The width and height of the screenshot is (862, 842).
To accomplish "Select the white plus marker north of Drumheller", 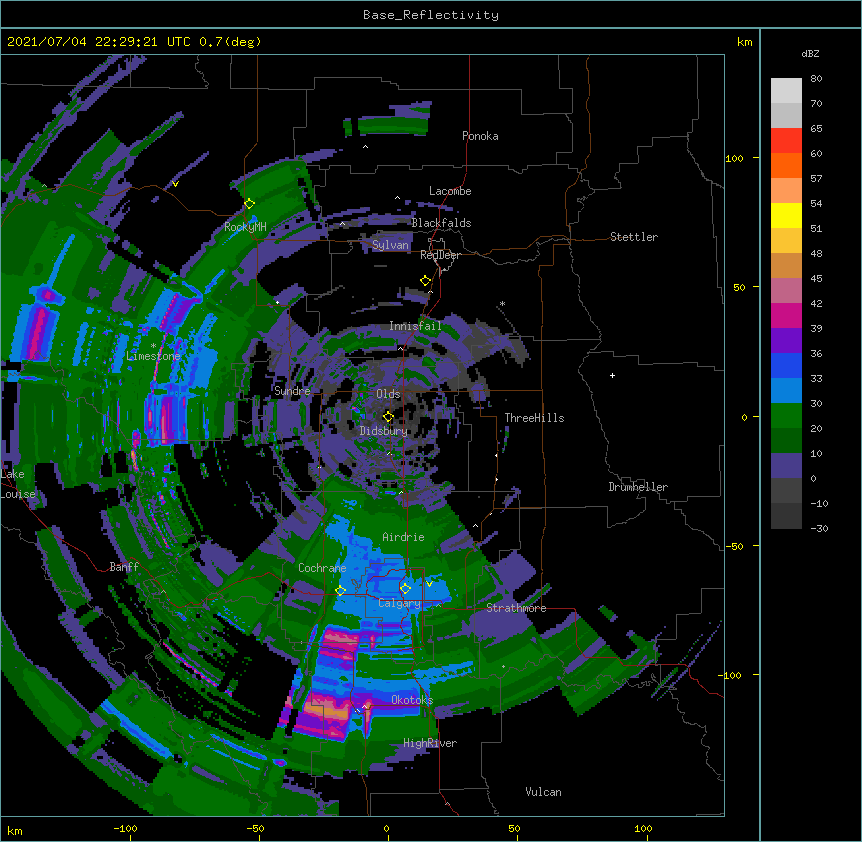I will point(612,375).
